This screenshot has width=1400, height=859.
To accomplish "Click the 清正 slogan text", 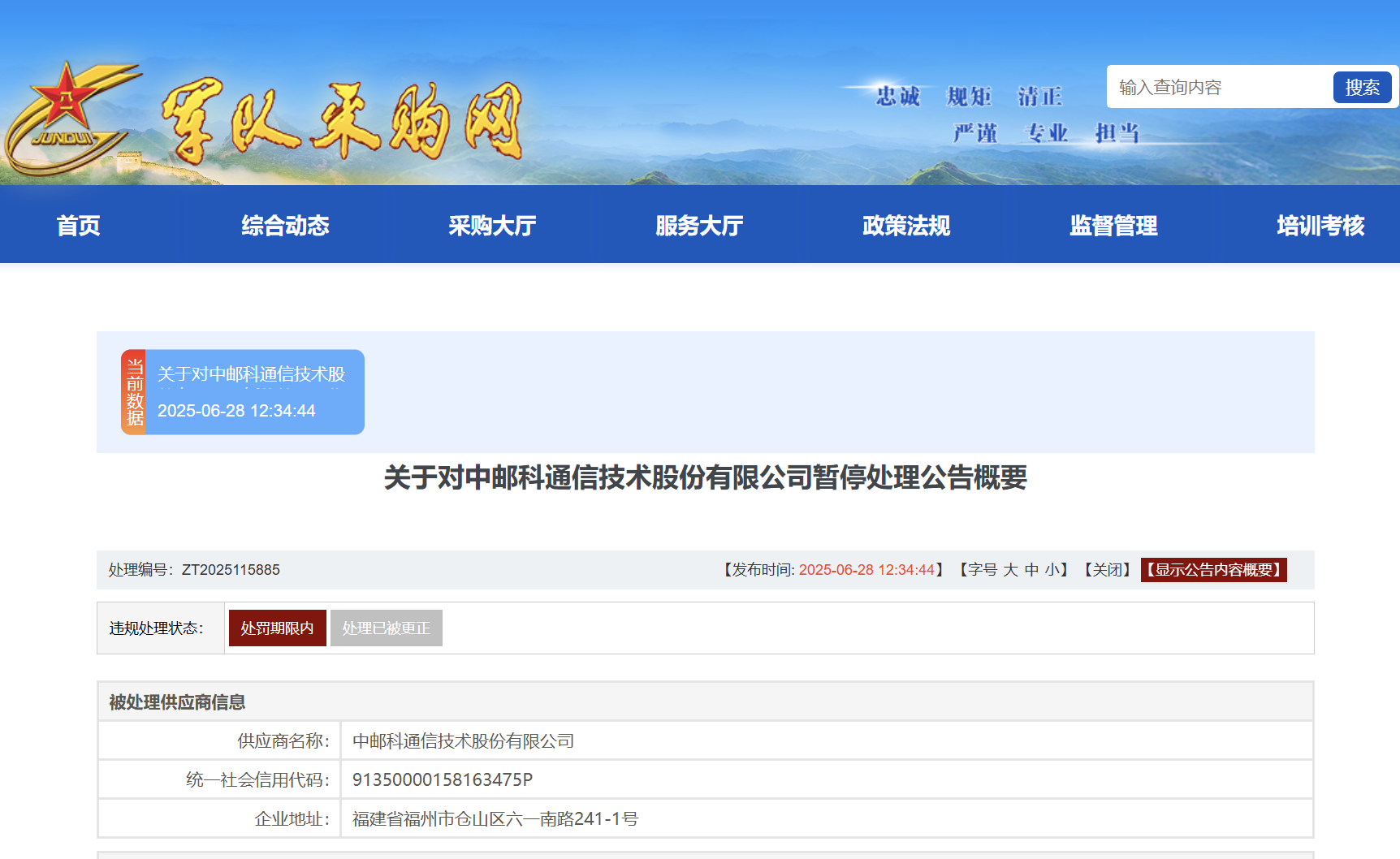I will tap(1040, 97).
